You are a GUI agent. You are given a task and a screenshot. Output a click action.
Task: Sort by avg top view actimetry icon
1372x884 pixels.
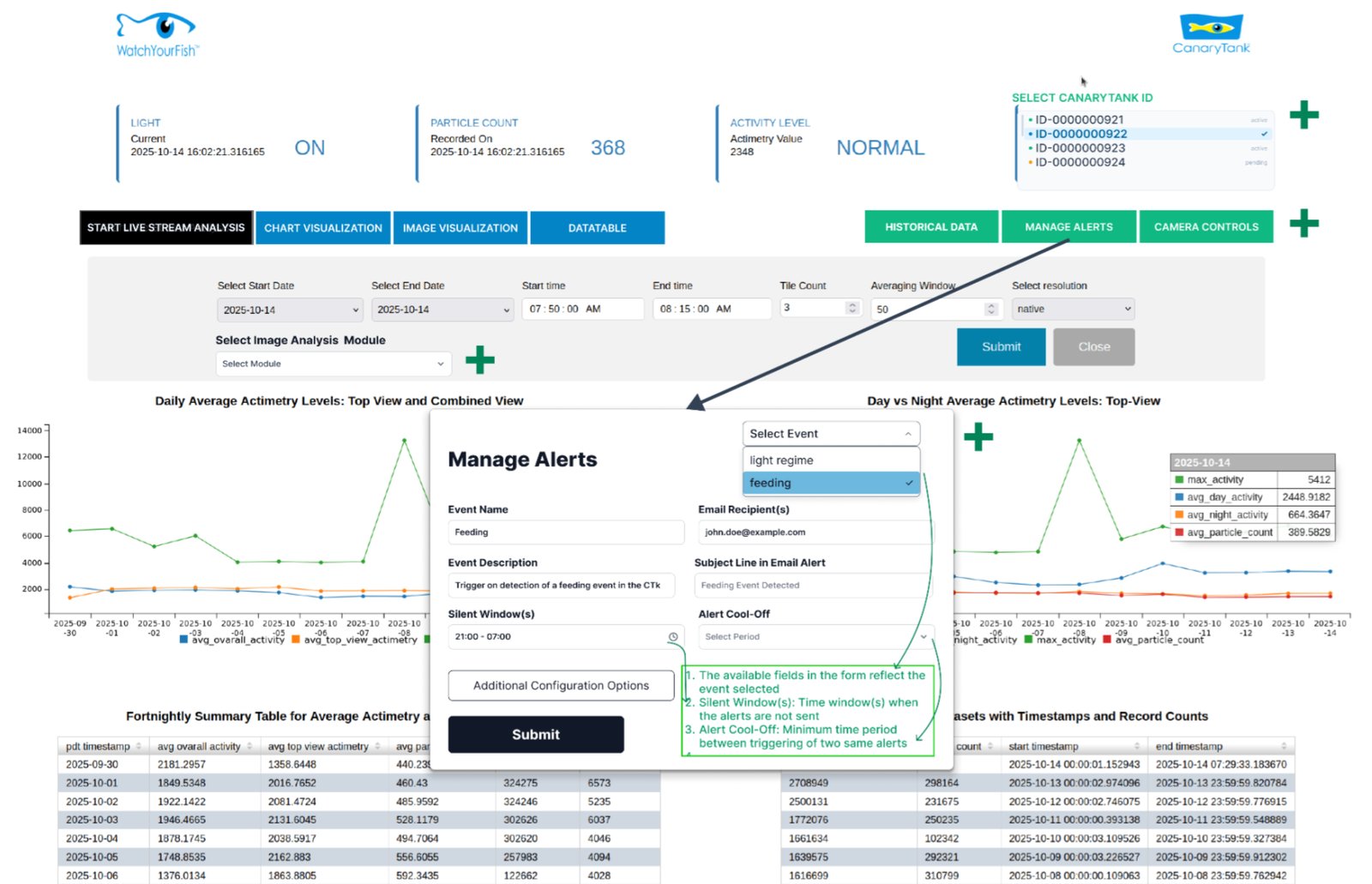point(377,746)
